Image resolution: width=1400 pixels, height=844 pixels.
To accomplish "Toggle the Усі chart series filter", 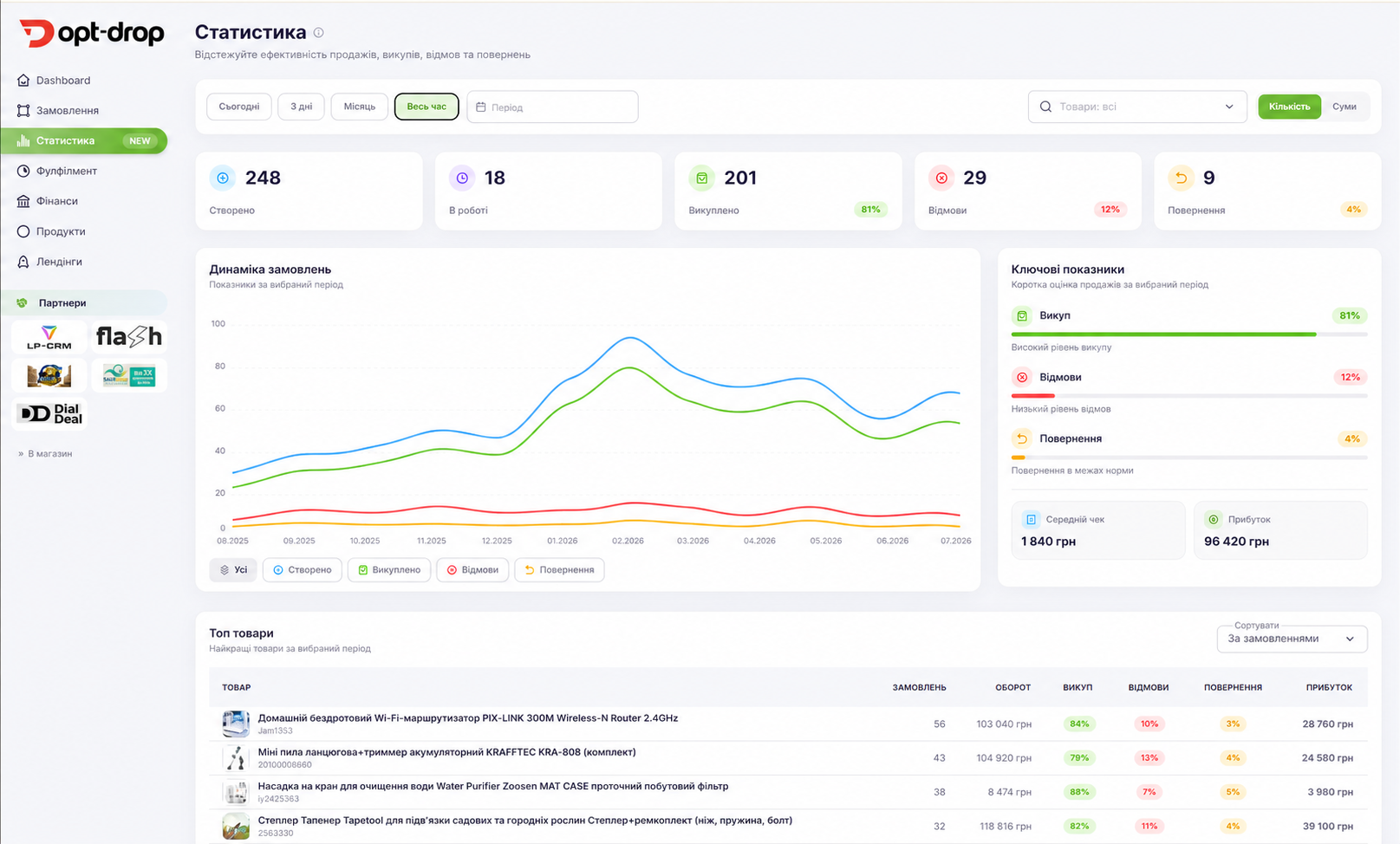I will (x=233, y=570).
